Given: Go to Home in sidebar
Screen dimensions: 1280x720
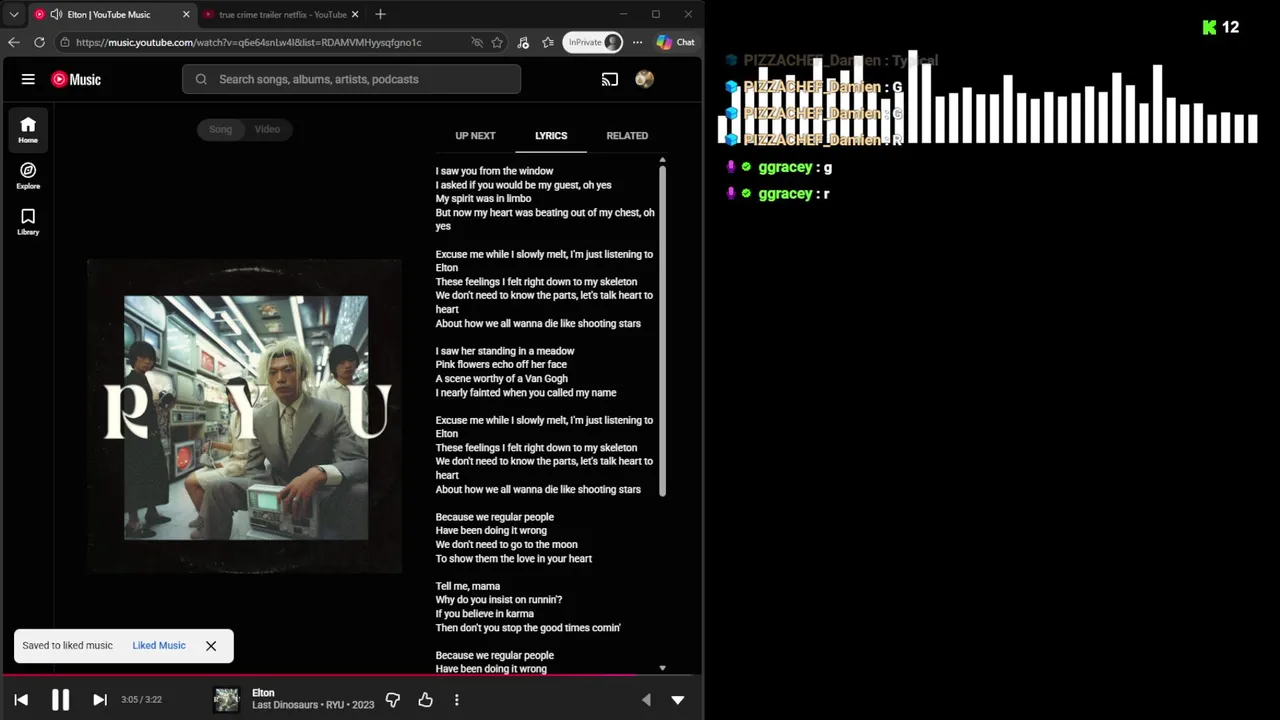Looking at the screenshot, I should click(28, 129).
